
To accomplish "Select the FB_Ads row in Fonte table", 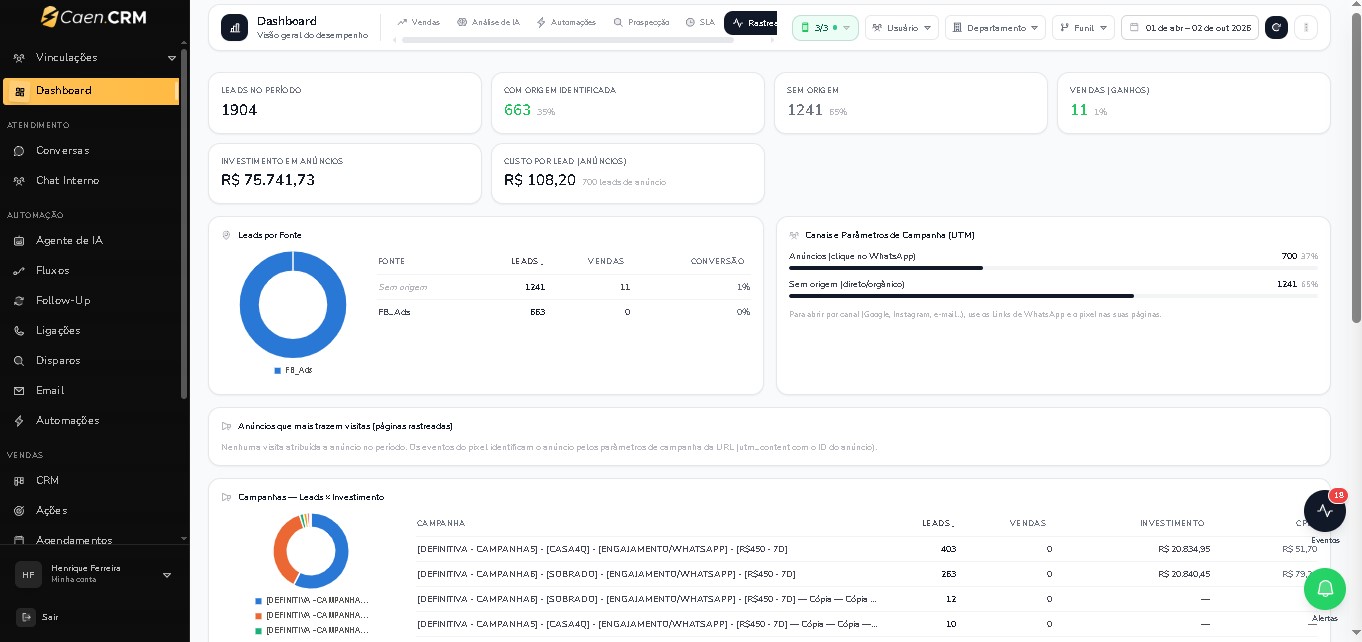I will click(x=564, y=312).
